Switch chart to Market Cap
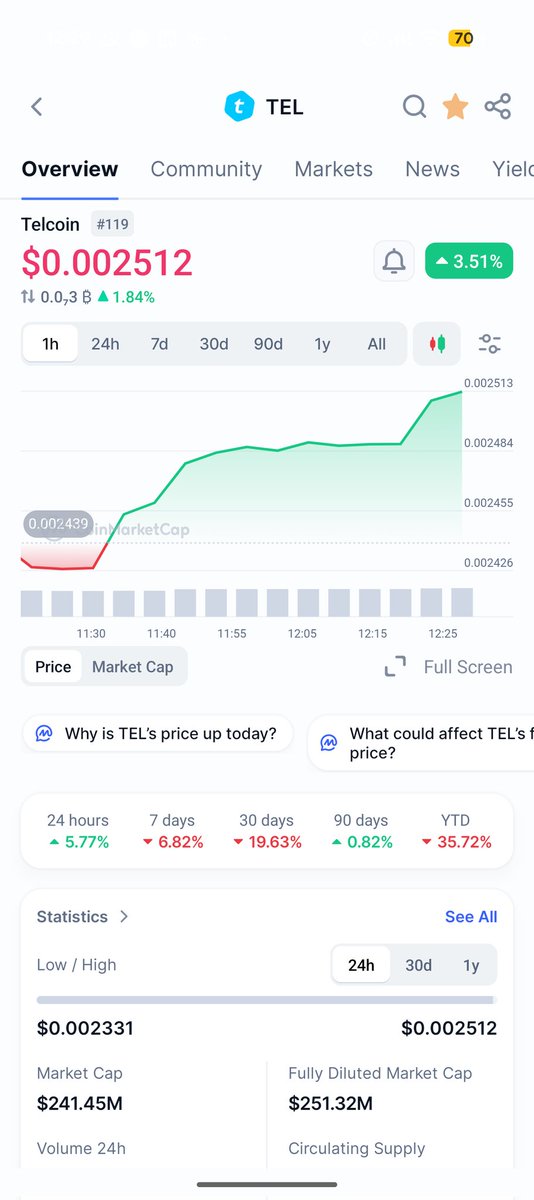534x1200 pixels. click(x=133, y=667)
